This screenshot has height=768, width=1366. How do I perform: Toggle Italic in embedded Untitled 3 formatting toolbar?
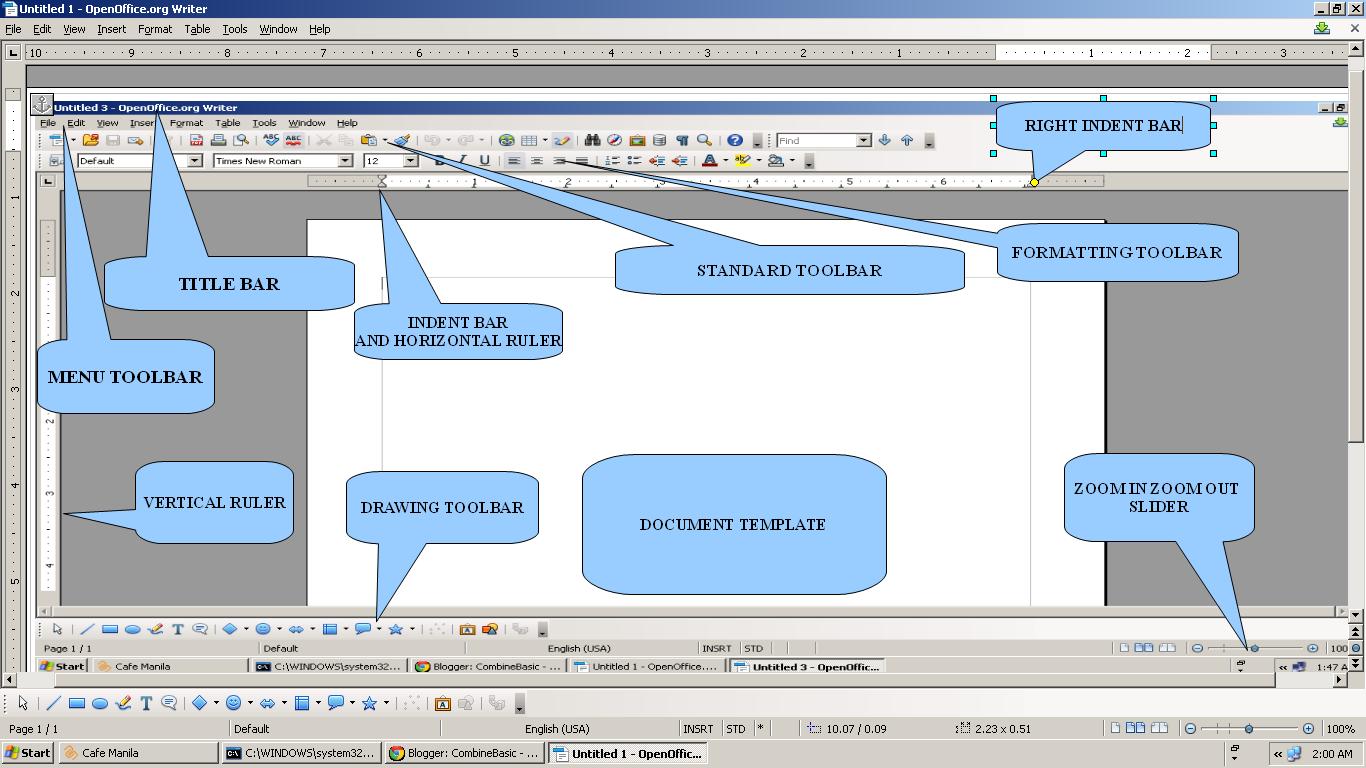(462, 161)
